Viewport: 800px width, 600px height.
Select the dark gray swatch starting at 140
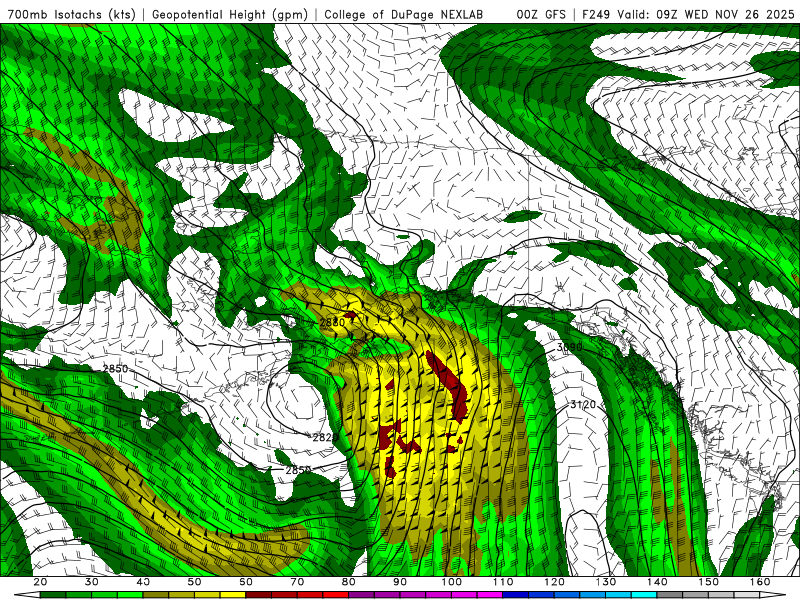coord(670,595)
